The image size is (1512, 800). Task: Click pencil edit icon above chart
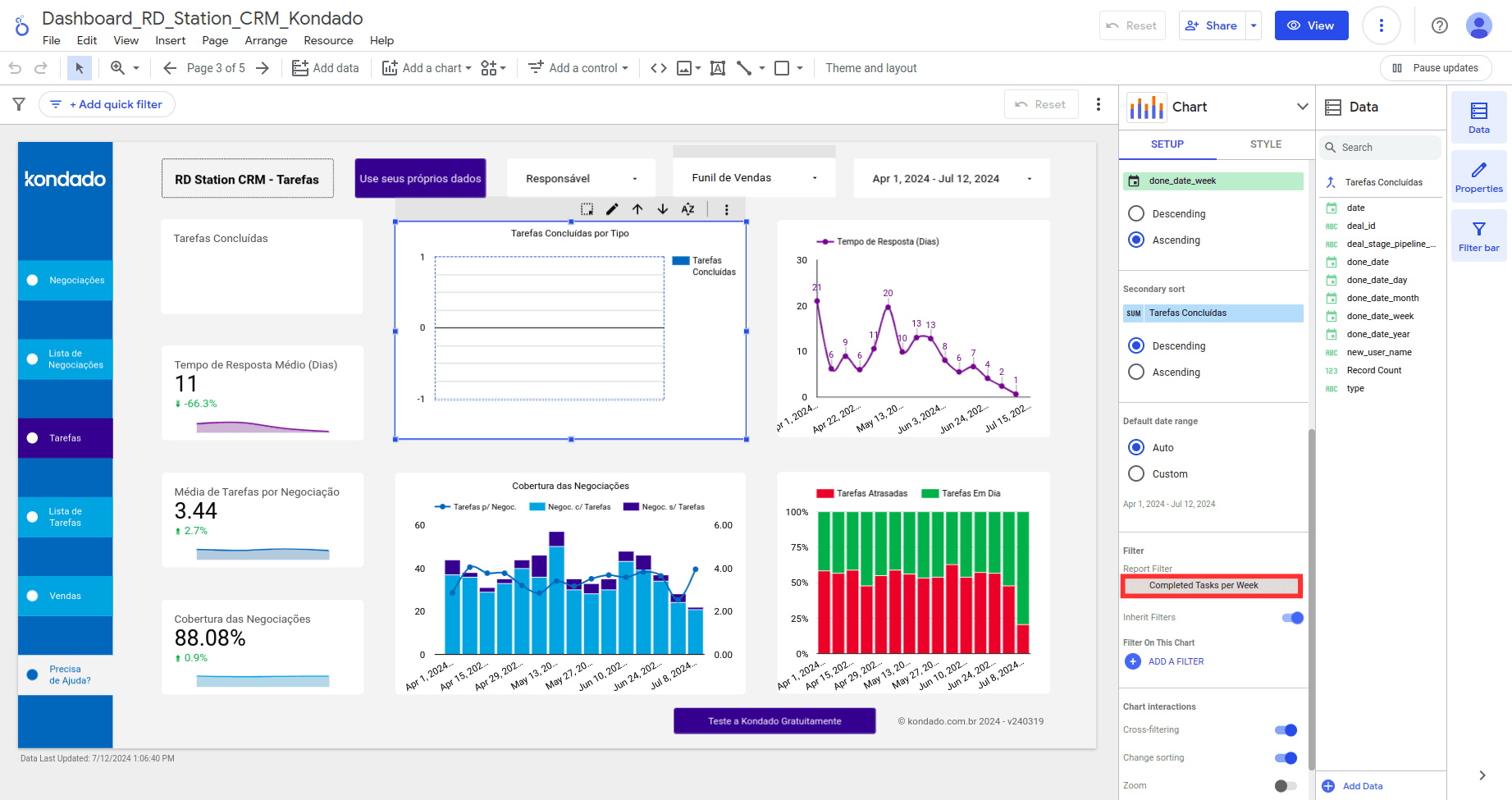click(x=612, y=209)
